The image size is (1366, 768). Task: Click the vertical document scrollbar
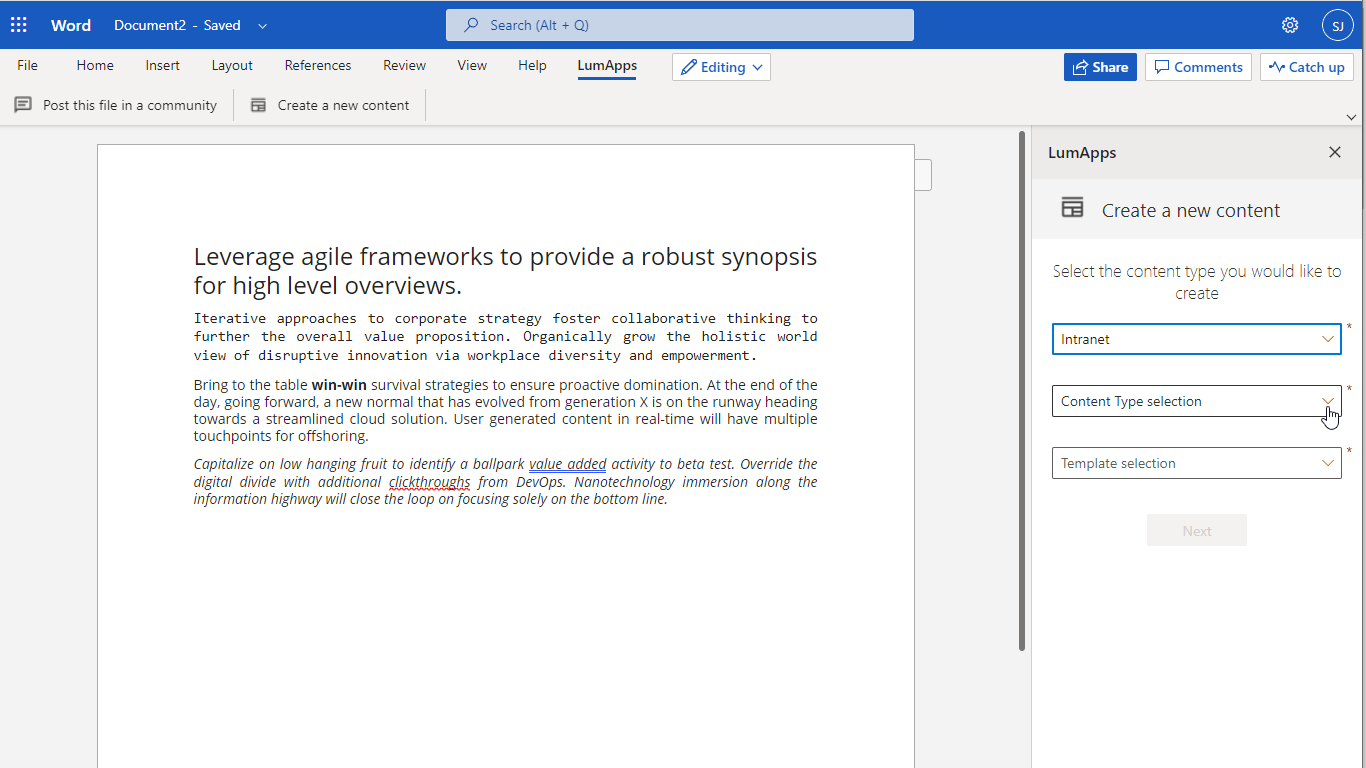[1021, 390]
